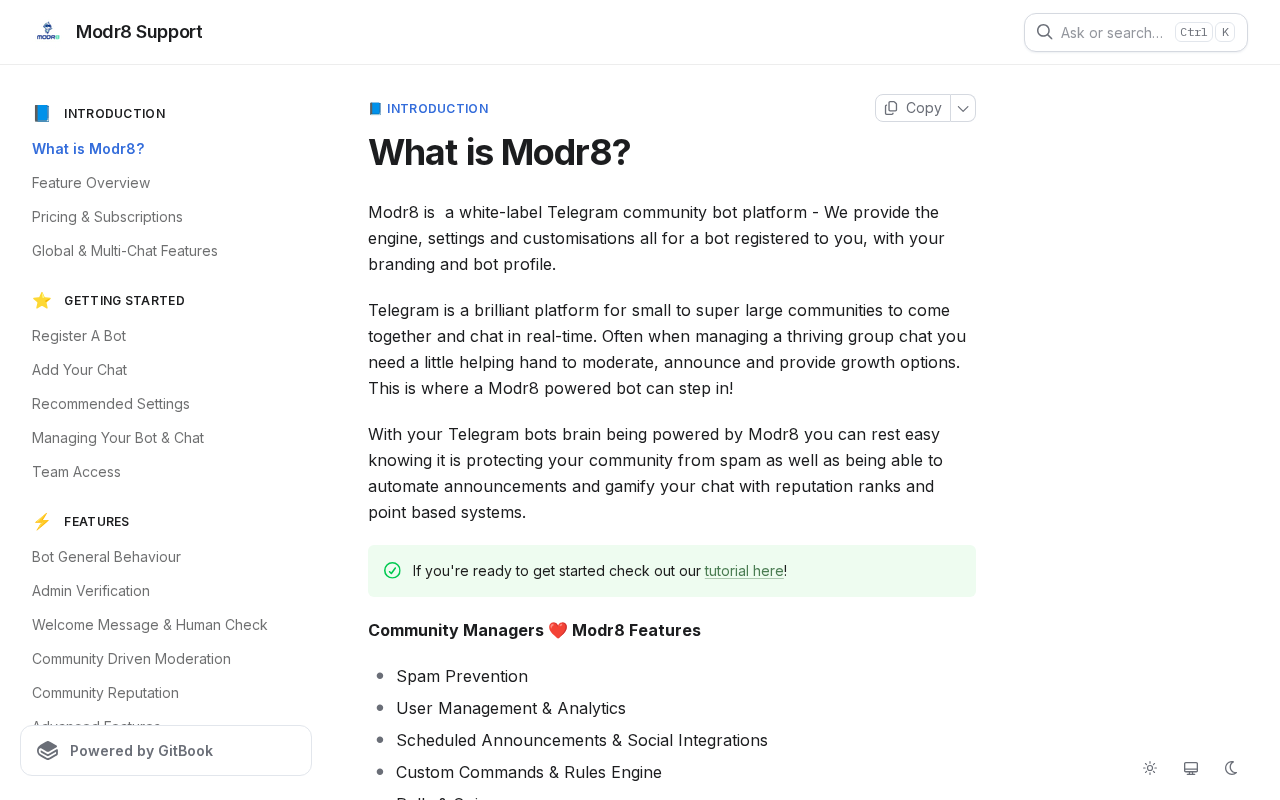
Task: Open Powered by GitBook link
Action: (x=166, y=751)
